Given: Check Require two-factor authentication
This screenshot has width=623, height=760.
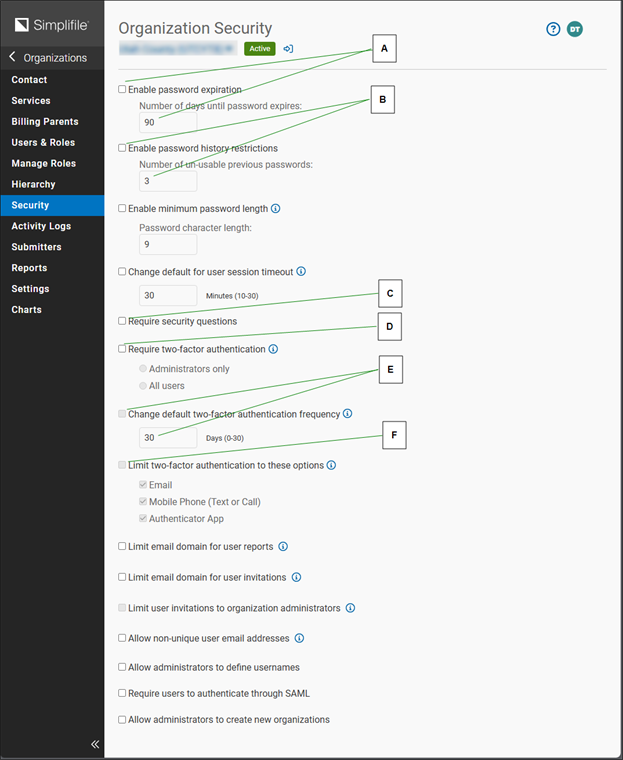Looking at the screenshot, I should pyautogui.click(x=122, y=348).
